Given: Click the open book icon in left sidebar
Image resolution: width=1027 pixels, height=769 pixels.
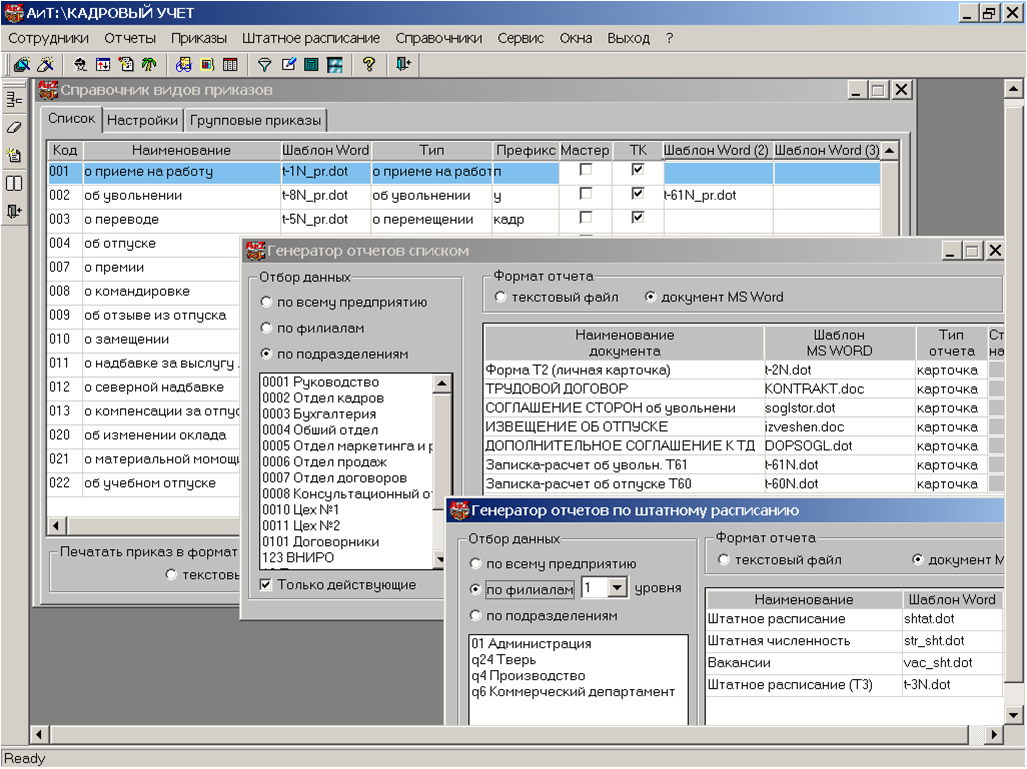Looking at the screenshot, I should coord(14,183).
